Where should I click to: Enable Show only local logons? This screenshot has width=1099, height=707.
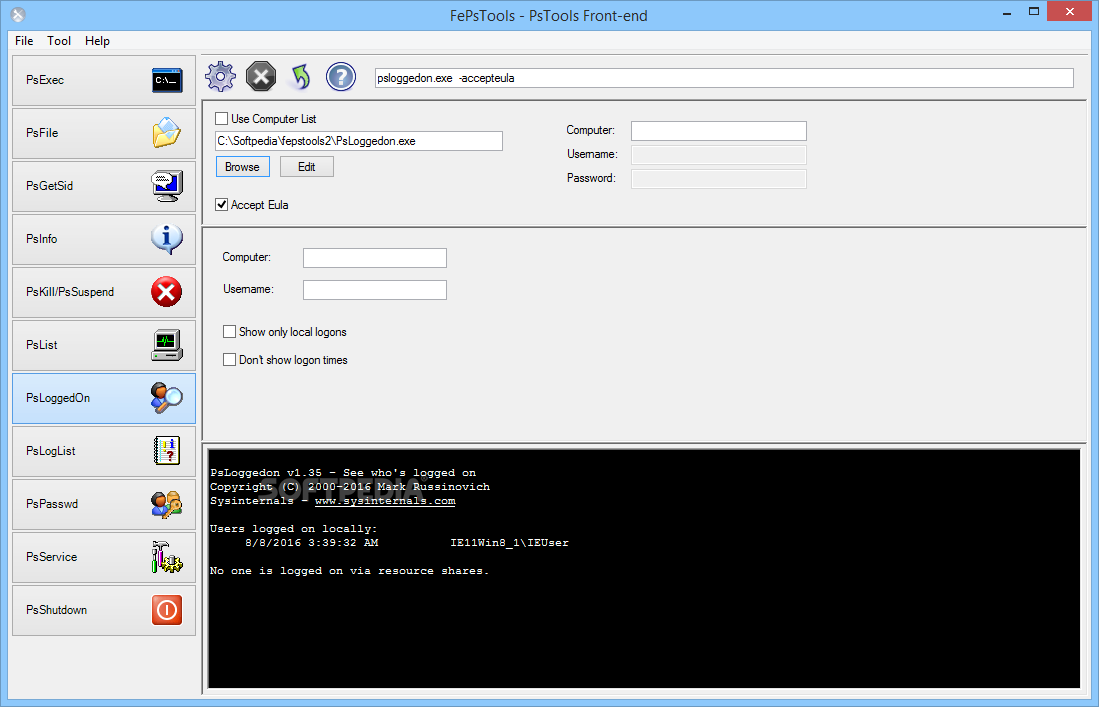click(x=229, y=331)
